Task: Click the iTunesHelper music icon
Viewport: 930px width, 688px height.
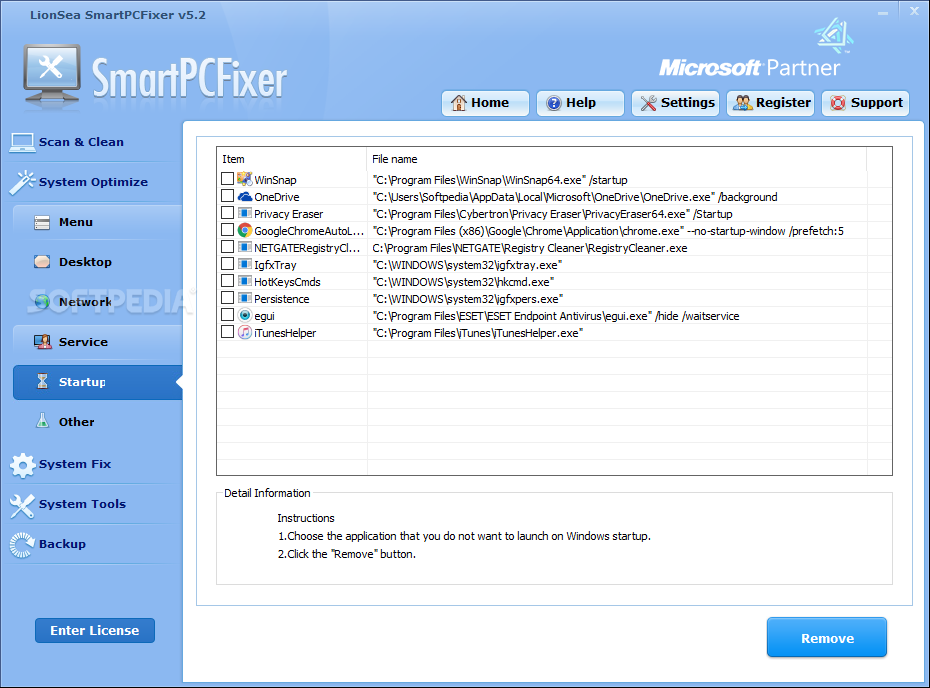Action: point(244,332)
